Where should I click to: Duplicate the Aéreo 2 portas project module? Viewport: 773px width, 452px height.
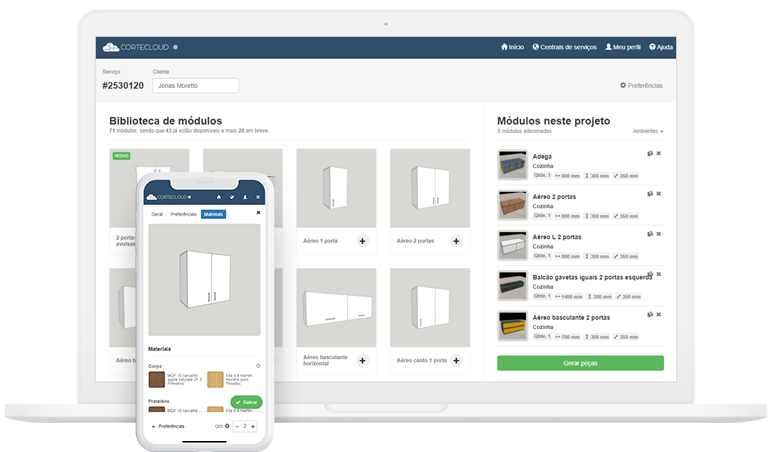click(649, 193)
